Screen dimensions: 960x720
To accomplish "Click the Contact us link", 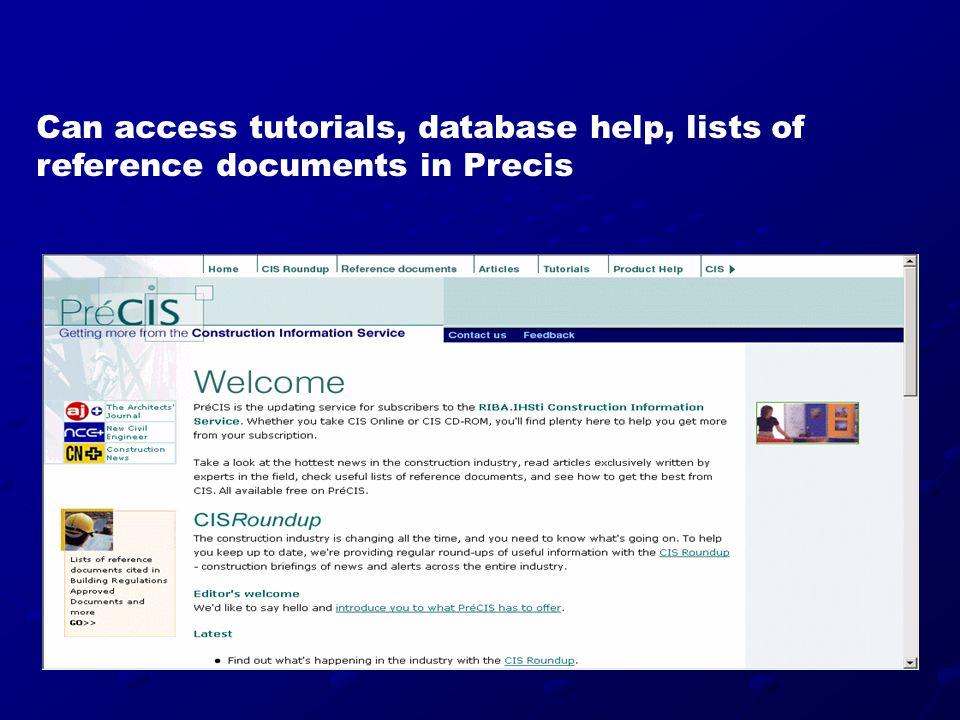I will [x=477, y=335].
